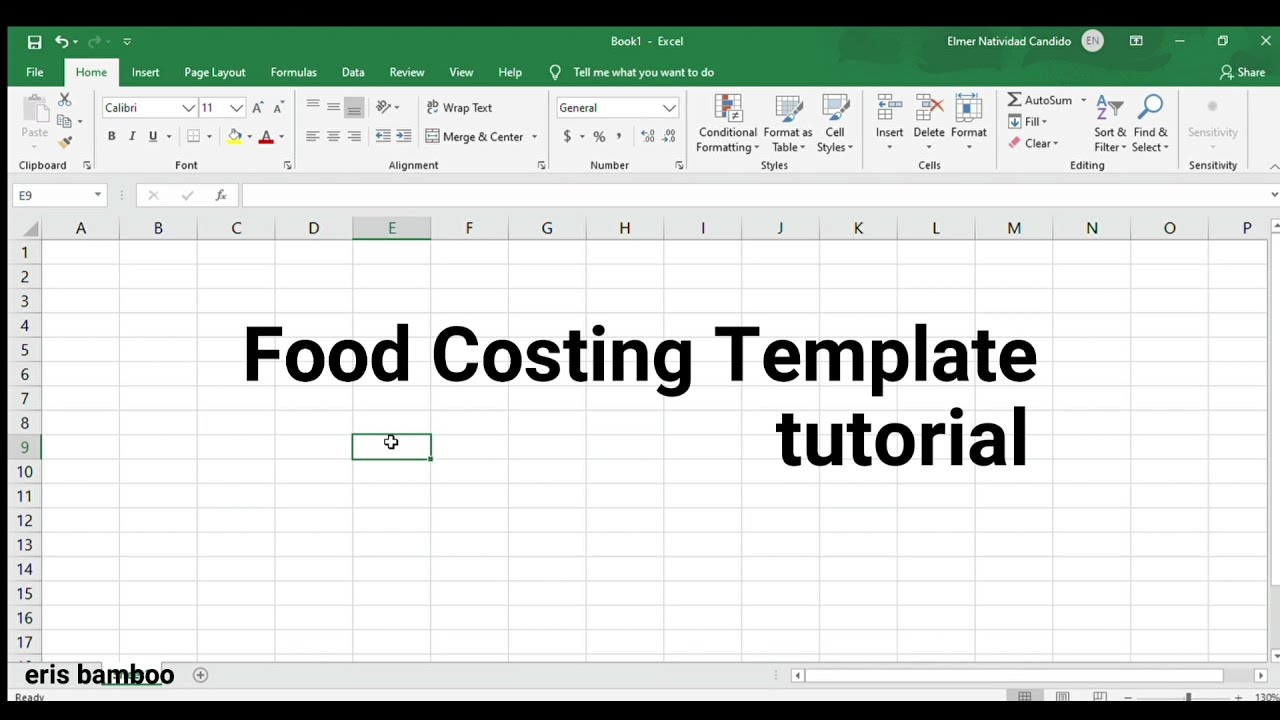Select Bottom Align icon
1280x720 pixels.
click(354, 107)
